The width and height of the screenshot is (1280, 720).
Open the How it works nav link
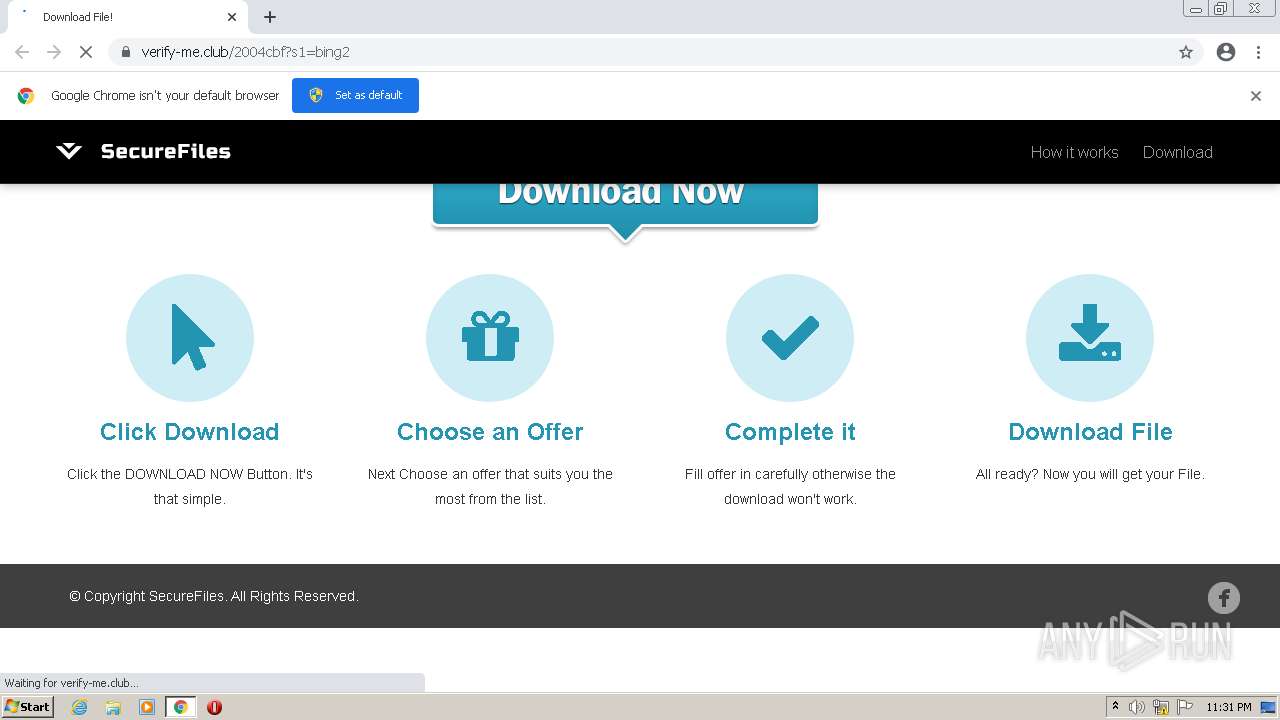(x=1074, y=152)
